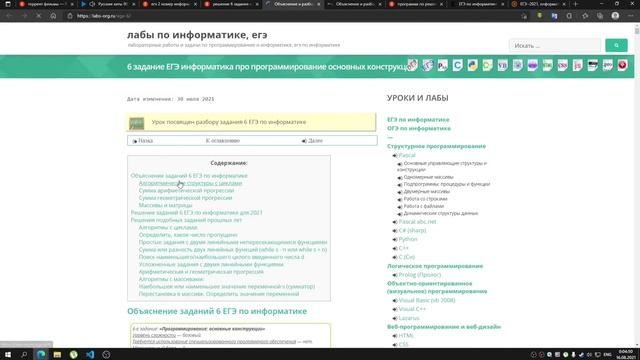Open 'Определить, какое число пропущено' link
640x360 pixels.
(x=188, y=235)
